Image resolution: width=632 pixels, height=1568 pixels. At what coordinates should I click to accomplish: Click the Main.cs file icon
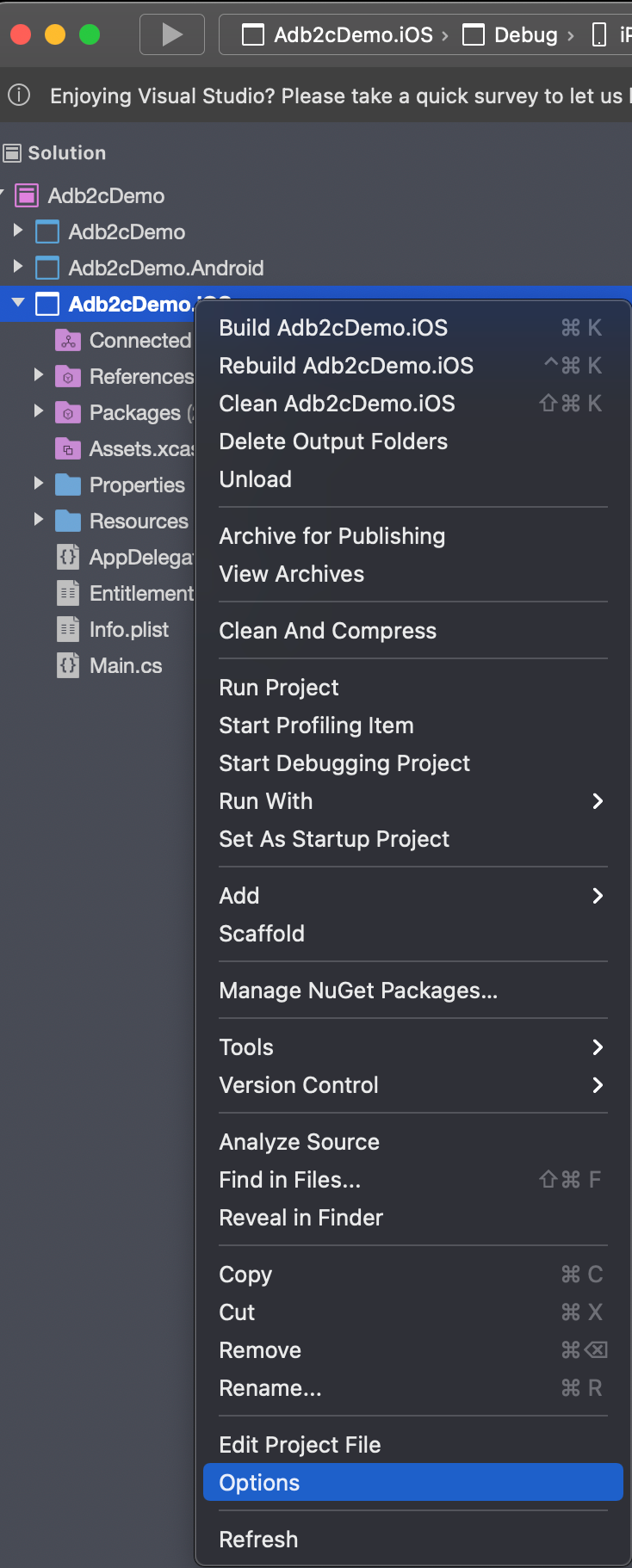pyautogui.click(x=68, y=666)
